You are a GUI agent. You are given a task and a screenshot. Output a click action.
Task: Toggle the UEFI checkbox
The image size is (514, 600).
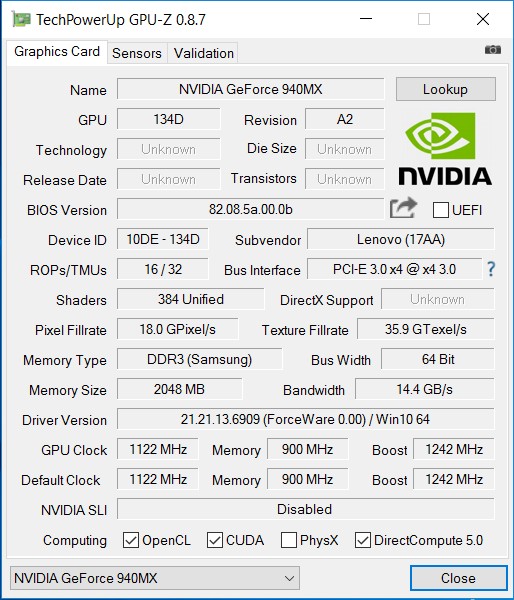pos(441,210)
